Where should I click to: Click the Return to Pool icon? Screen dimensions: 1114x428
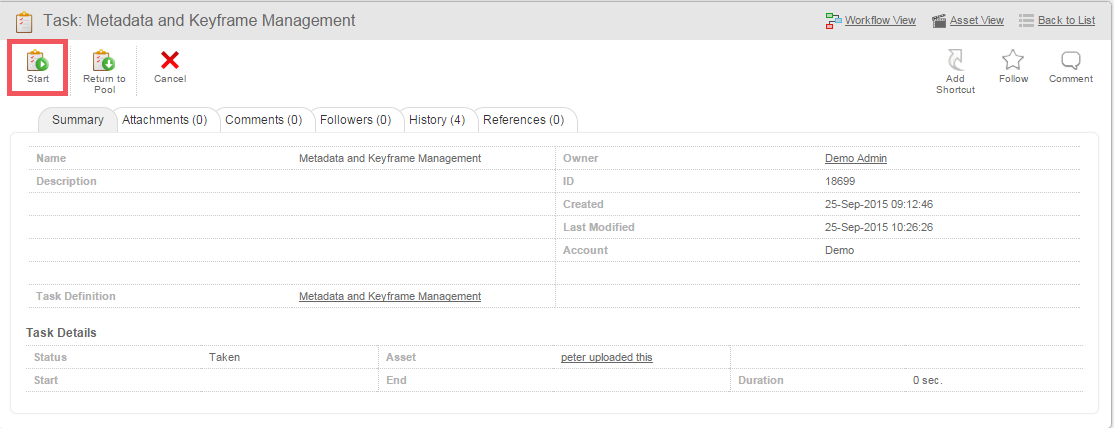click(104, 62)
